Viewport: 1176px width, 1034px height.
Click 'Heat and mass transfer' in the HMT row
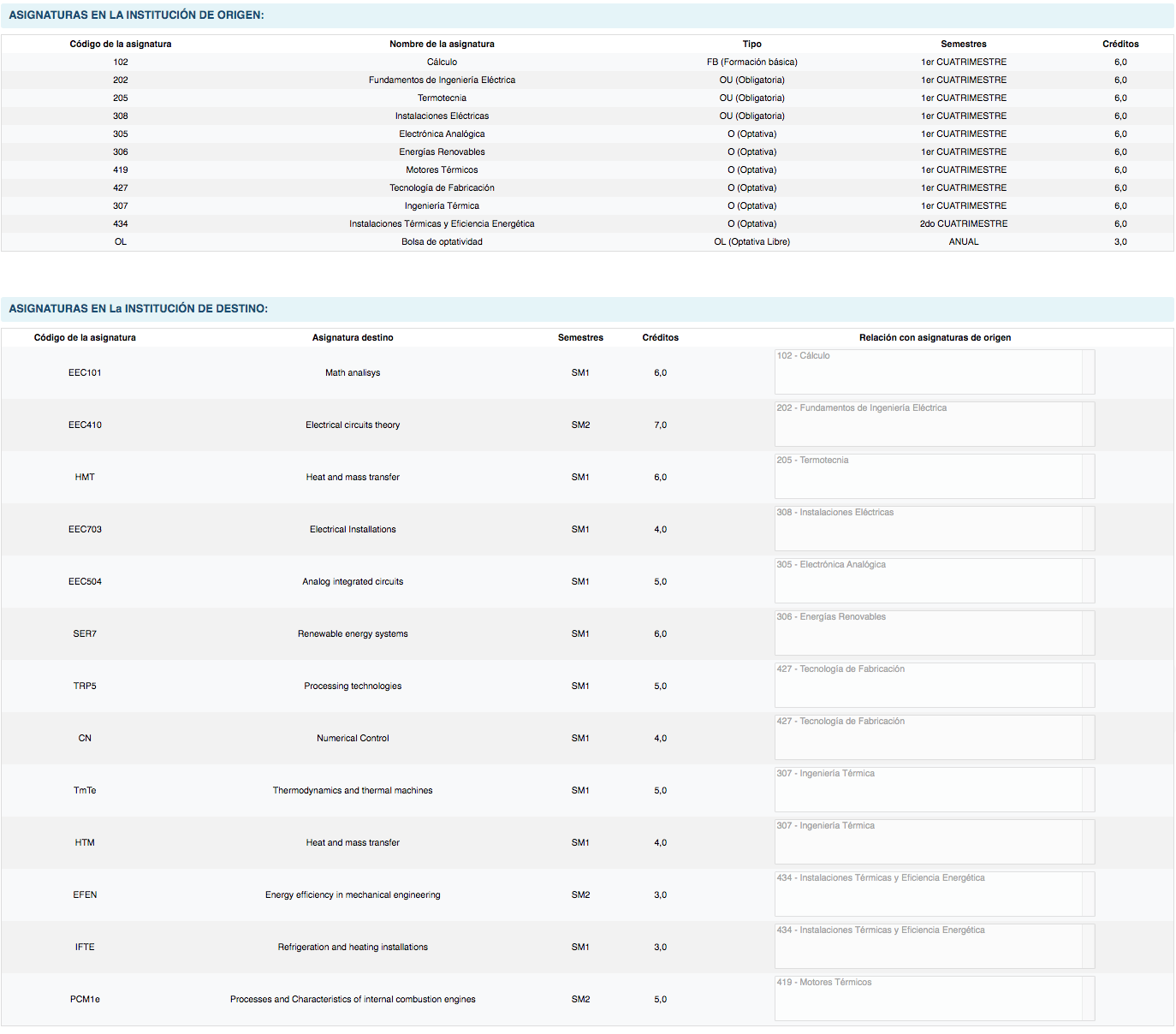coord(353,477)
